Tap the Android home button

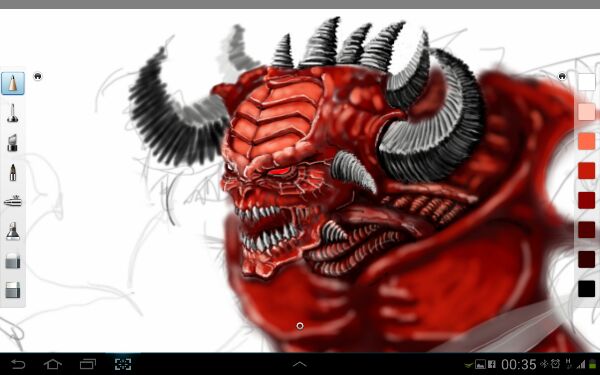(53, 364)
